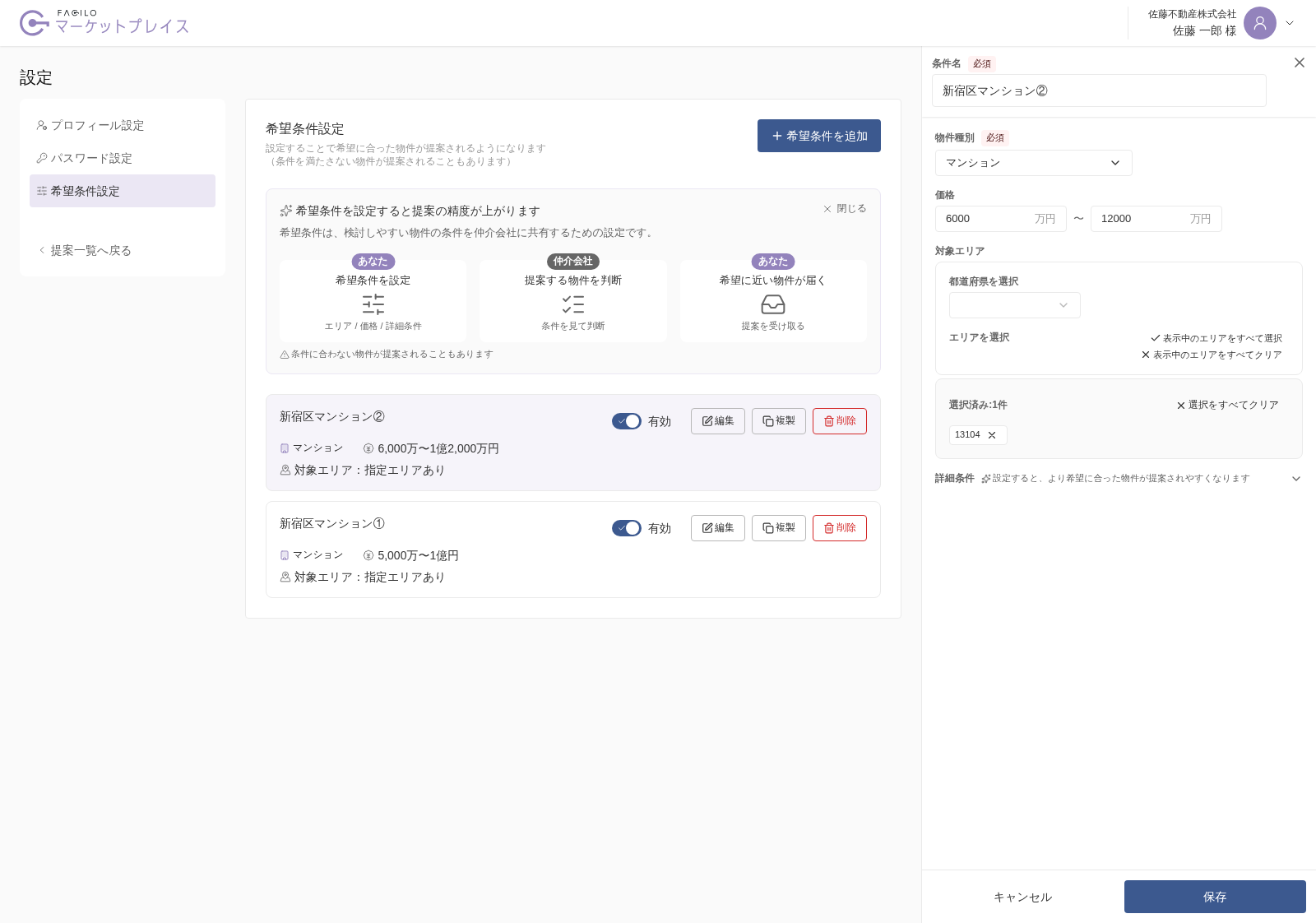Click the maximum price field 12000

pyautogui.click(x=1156, y=219)
